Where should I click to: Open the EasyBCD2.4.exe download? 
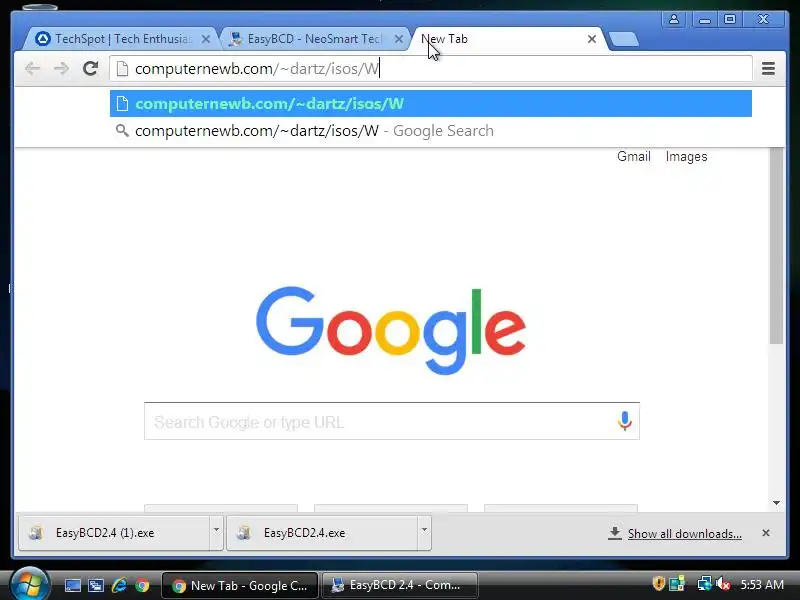(x=322, y=533)
